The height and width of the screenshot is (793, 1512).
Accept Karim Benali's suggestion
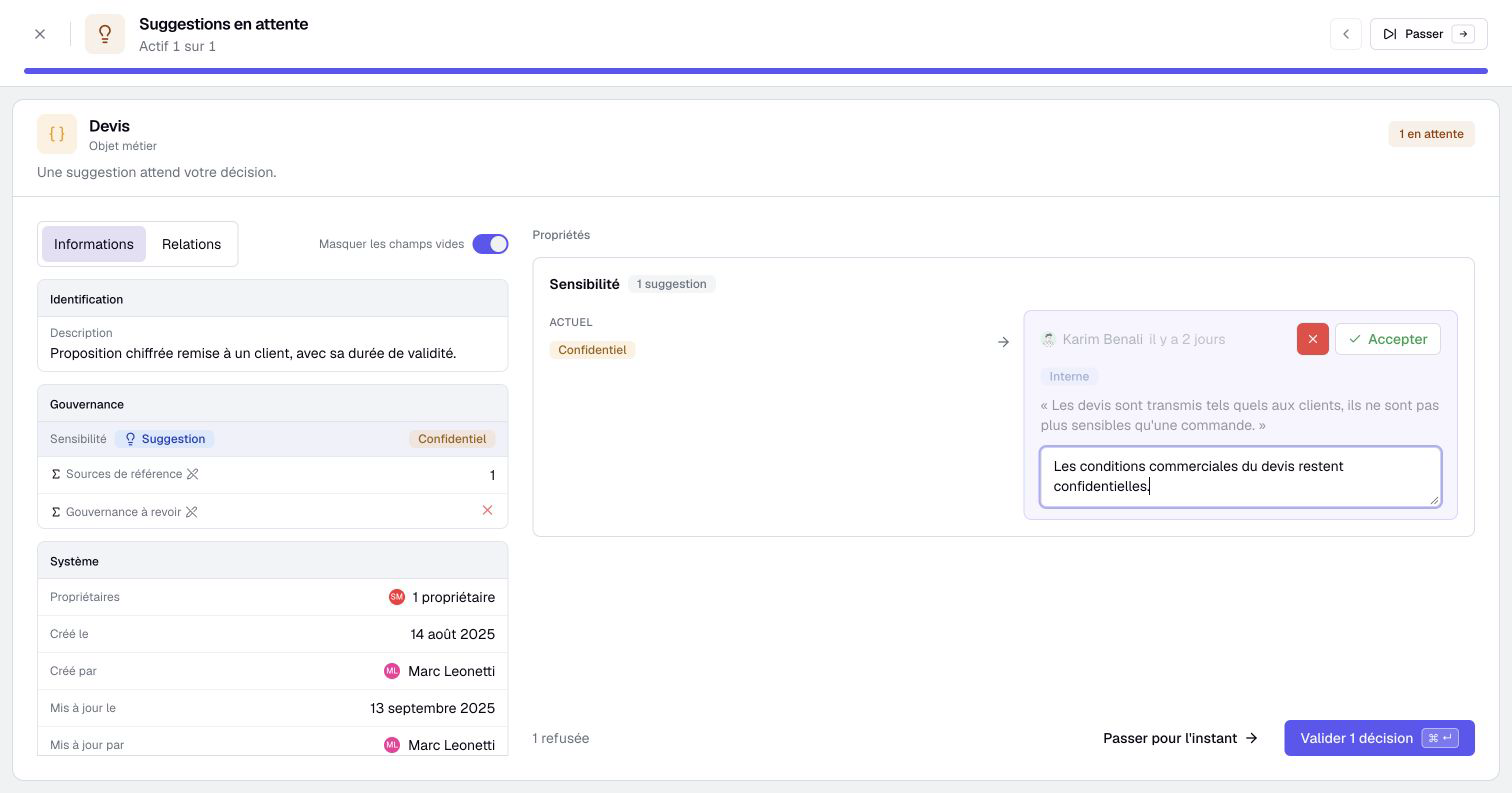point(1388,339)
